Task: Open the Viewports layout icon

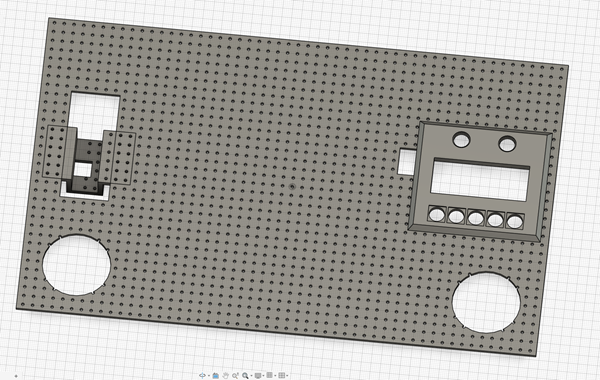Action: click(x=282, y=375)
